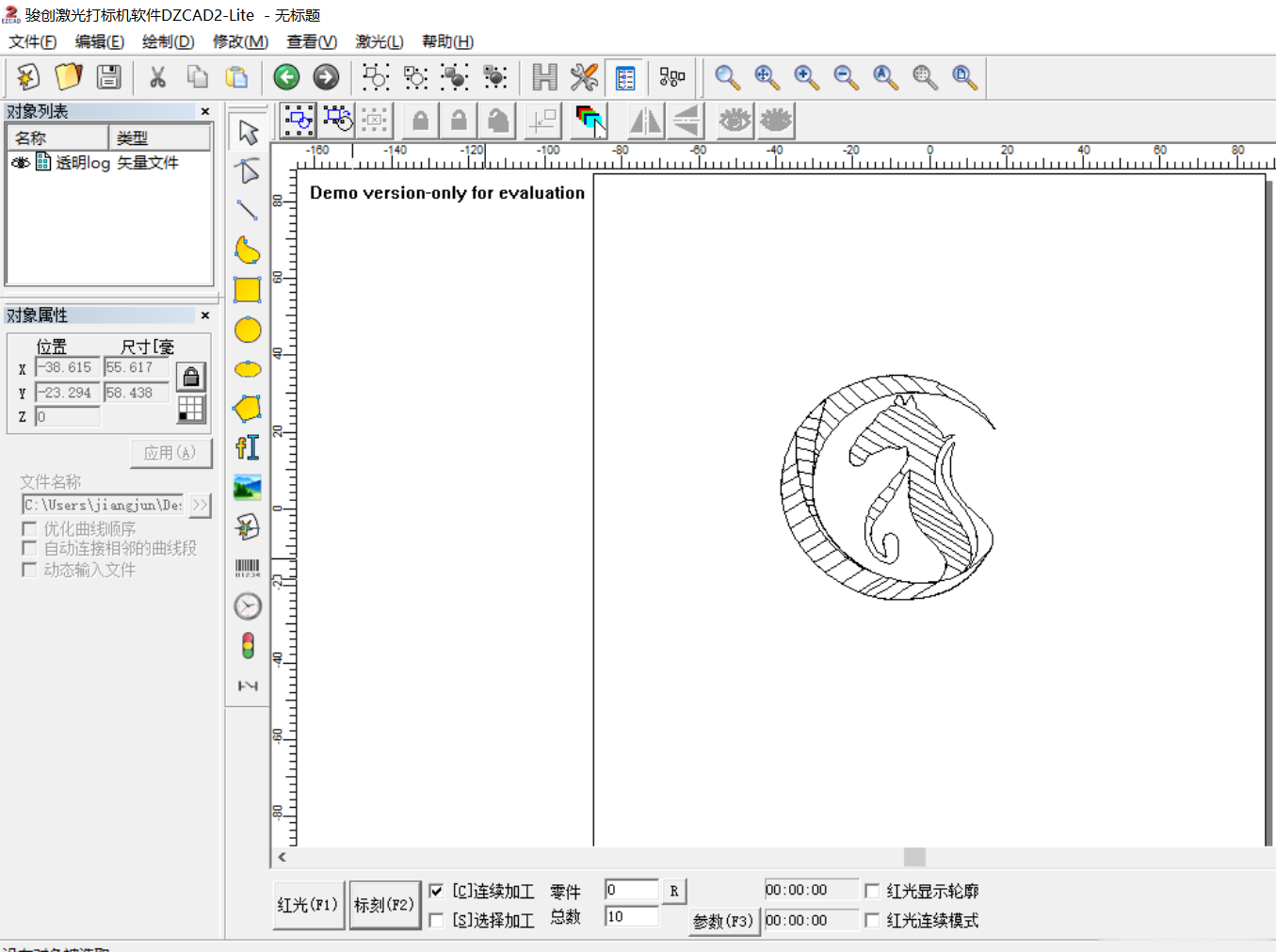Click the Y position input field
This screenshot has width=1276, height=952.
click(68, 393)
